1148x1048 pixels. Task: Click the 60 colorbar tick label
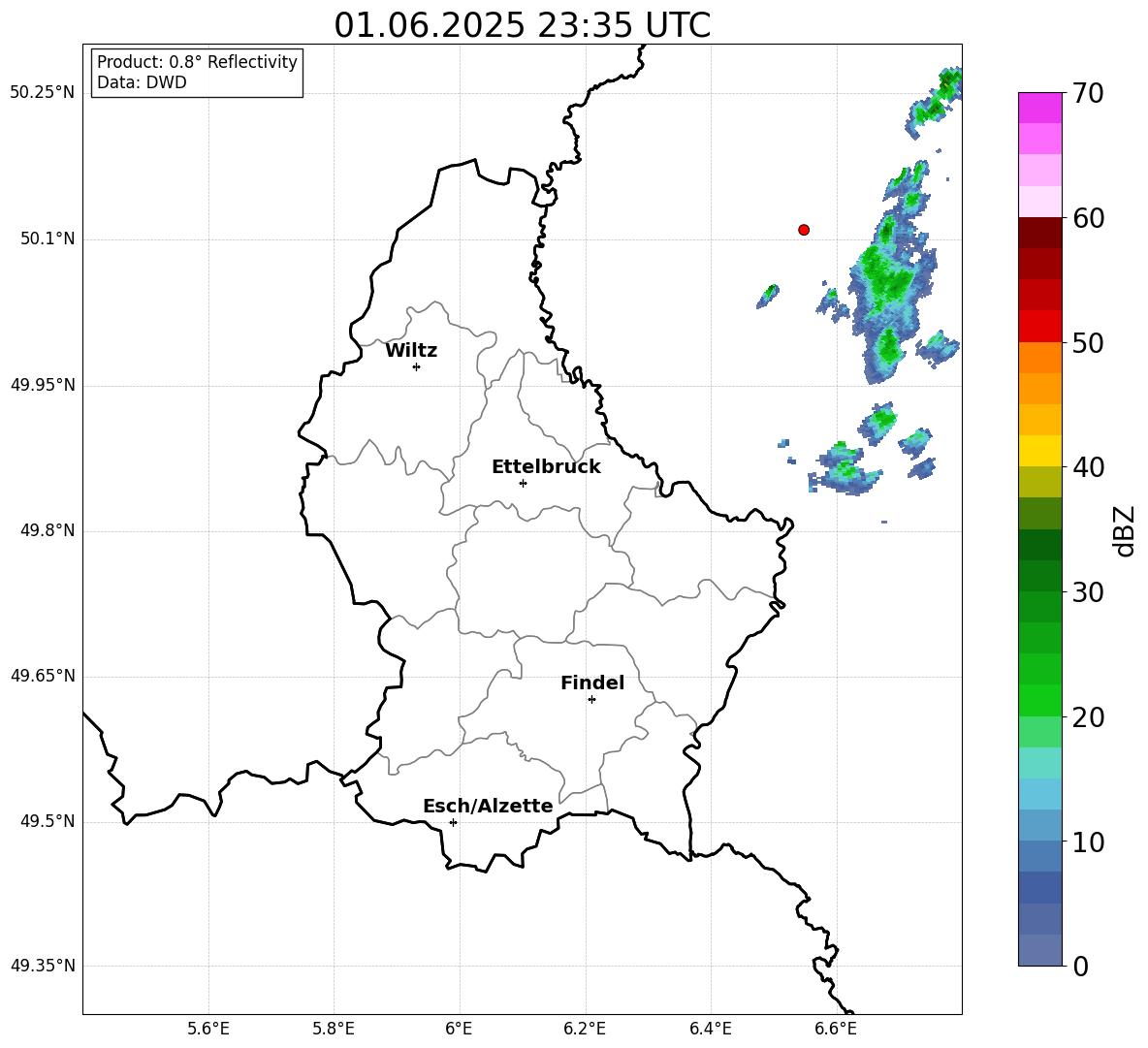coord(1088,218)
